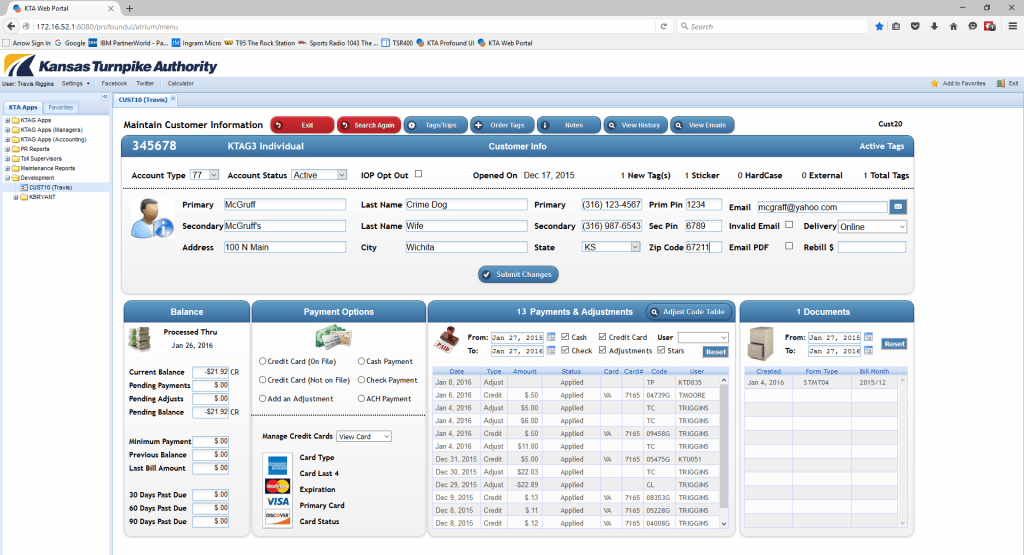Screen dimensions: 1024x555
Task: Open the Settings menu
Action: click(x=75, y=84)
